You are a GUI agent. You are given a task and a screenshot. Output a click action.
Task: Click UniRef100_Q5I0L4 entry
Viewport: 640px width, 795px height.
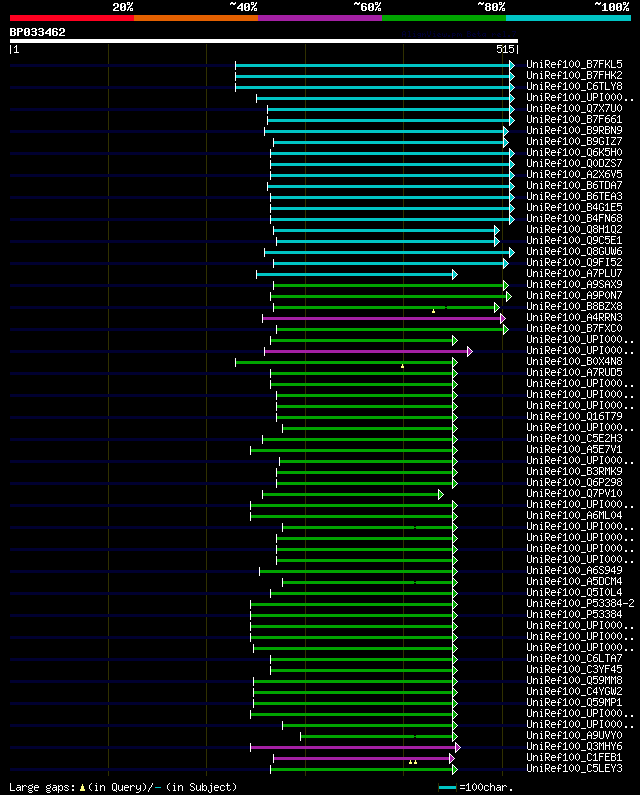[x=574, y=593]
